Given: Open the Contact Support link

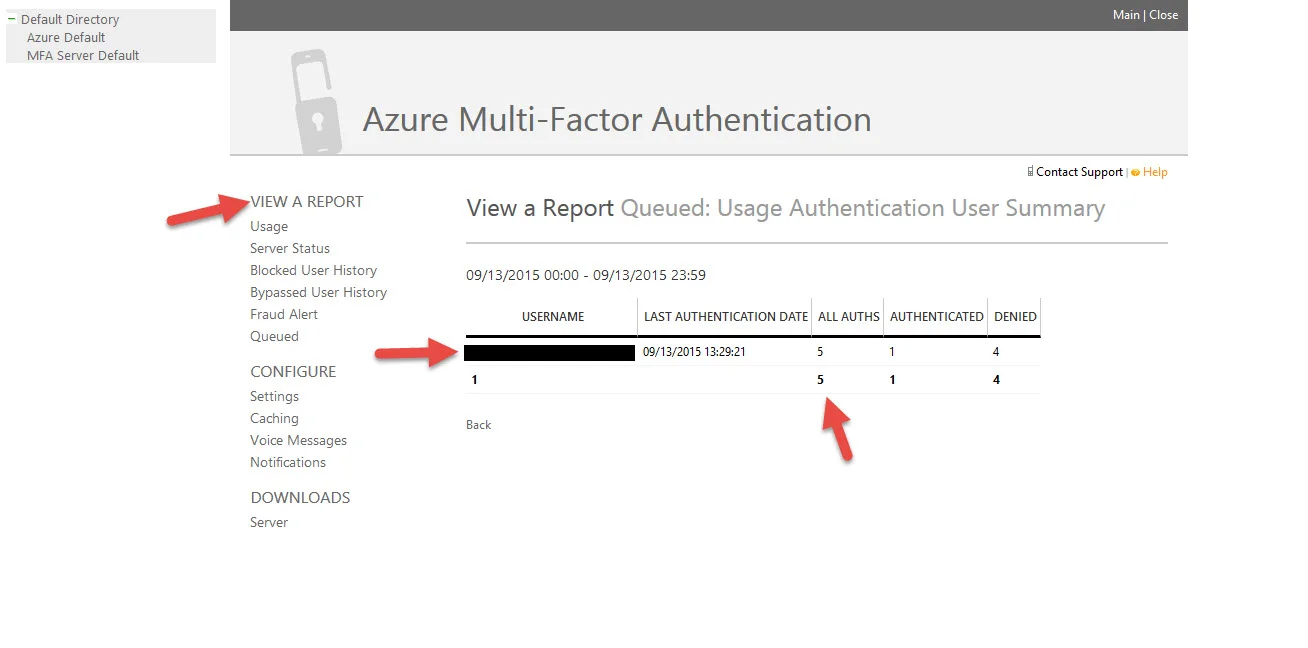Looking at the screenshot, I should tap(1079, 172).
